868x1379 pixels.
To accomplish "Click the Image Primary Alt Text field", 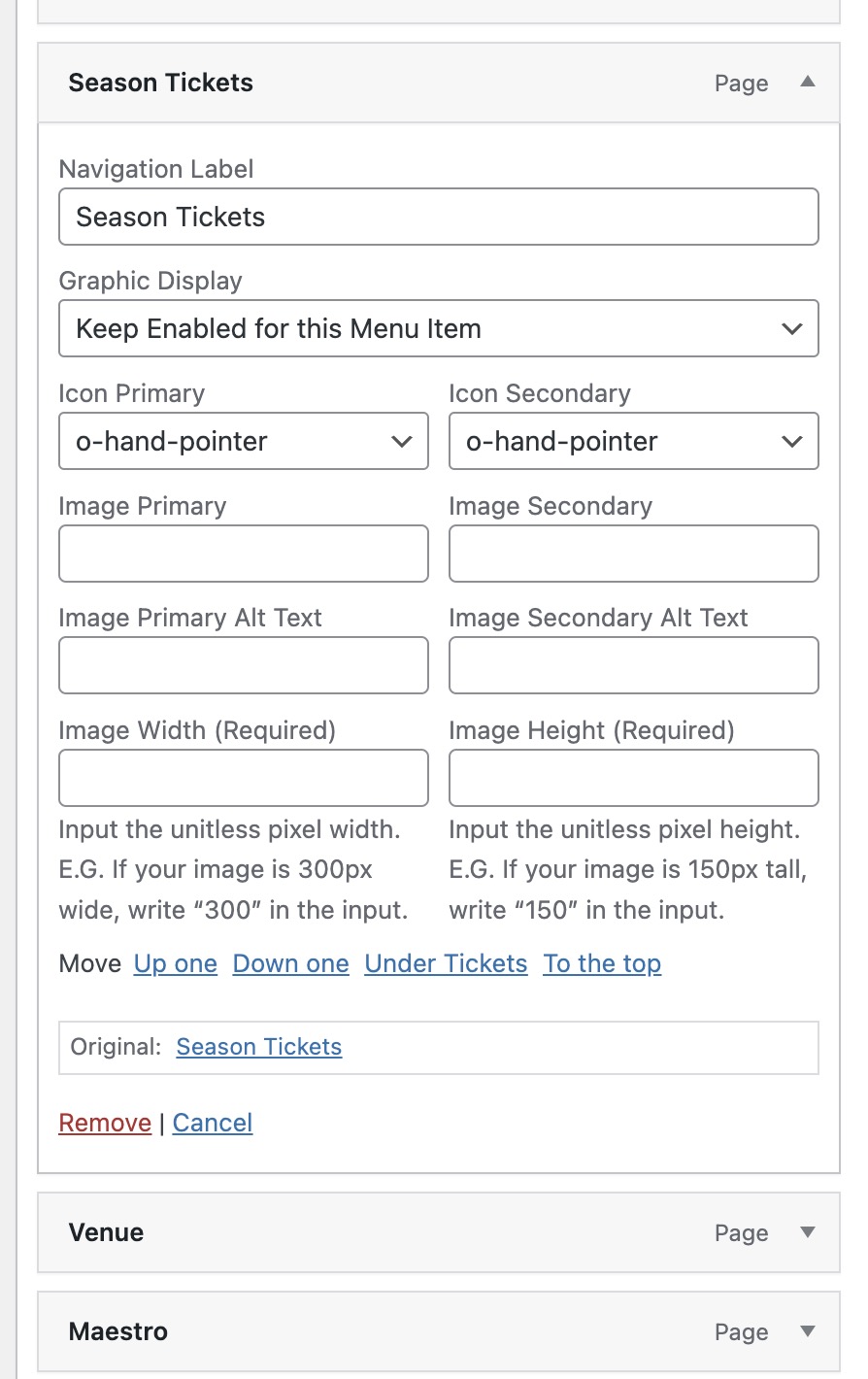I will tap(243, 665).
